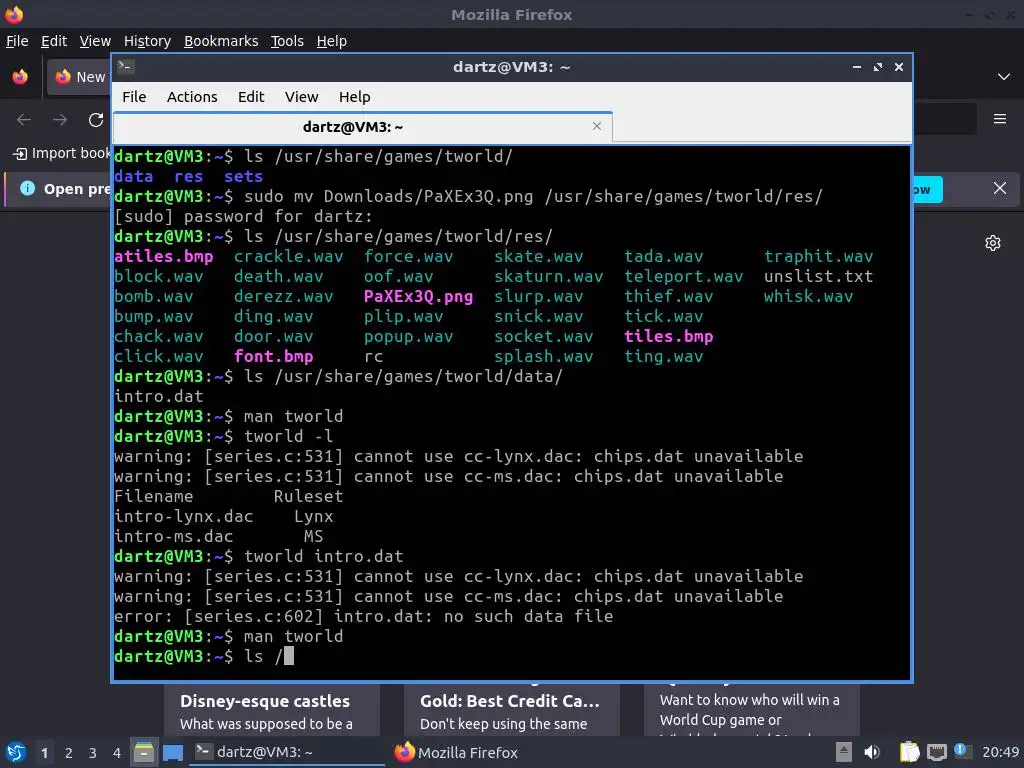Open the clipboard manager tray icon
1024x768 pixels.
[909, 752]
